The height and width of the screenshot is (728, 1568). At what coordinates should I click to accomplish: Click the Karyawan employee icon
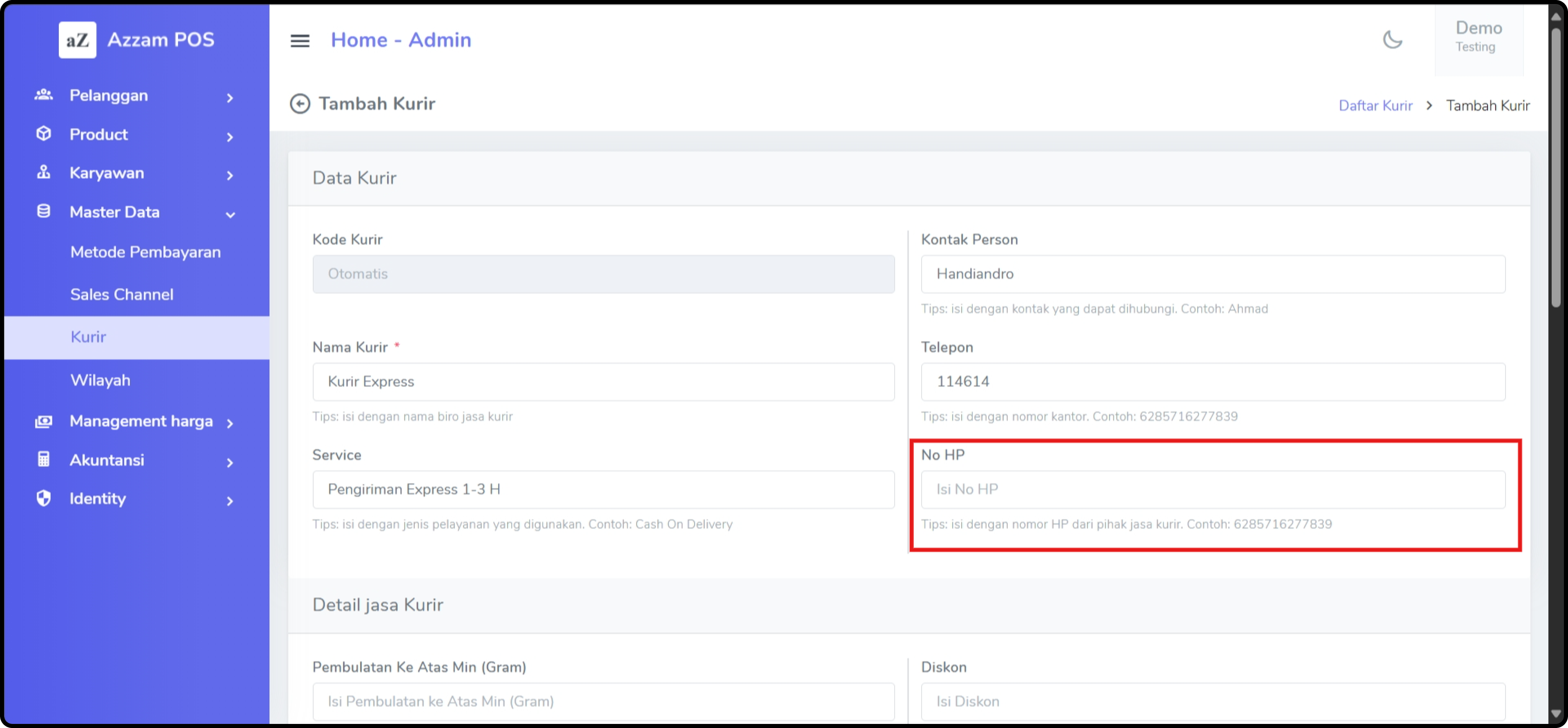point(43,173)
